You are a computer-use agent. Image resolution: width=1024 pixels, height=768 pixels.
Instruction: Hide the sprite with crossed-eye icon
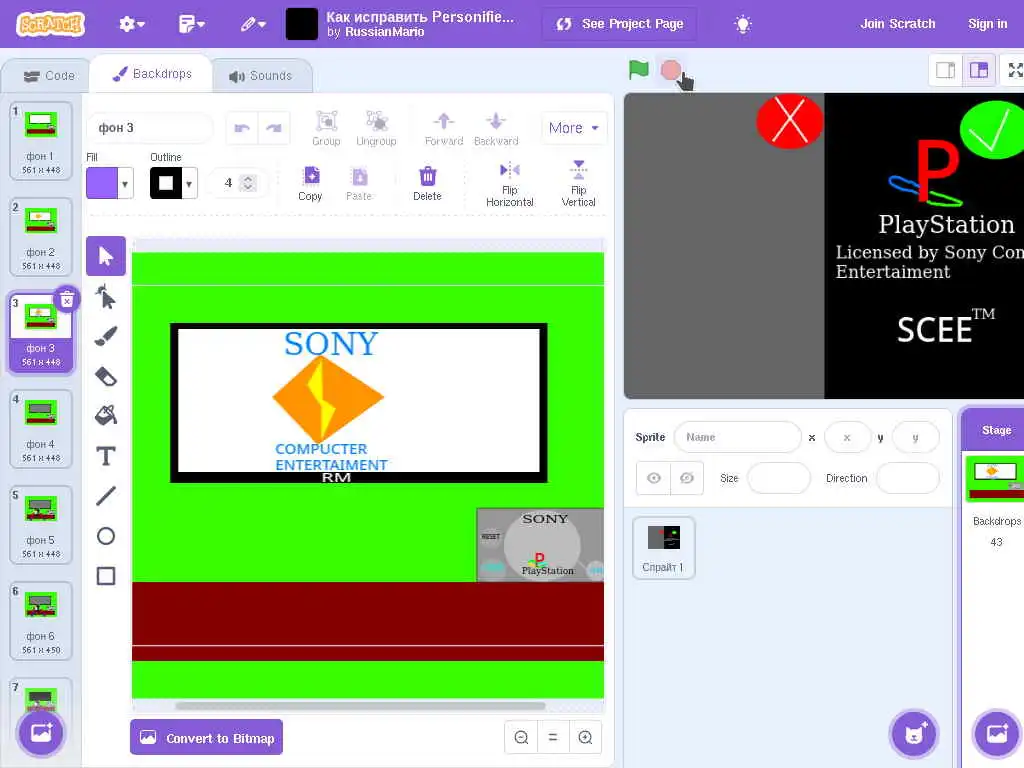[x=687, y=478]
